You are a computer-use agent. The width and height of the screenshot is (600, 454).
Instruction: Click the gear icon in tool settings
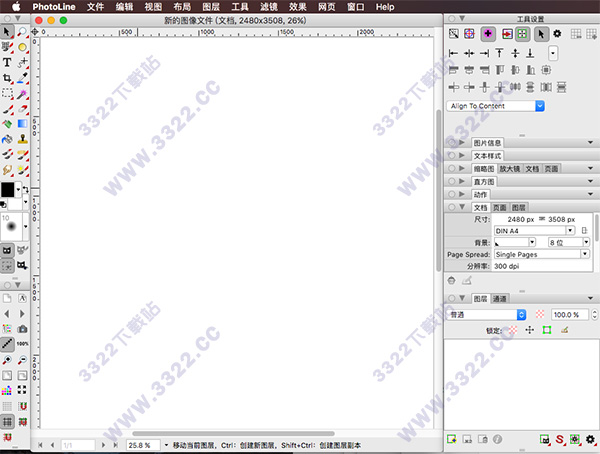557,34
